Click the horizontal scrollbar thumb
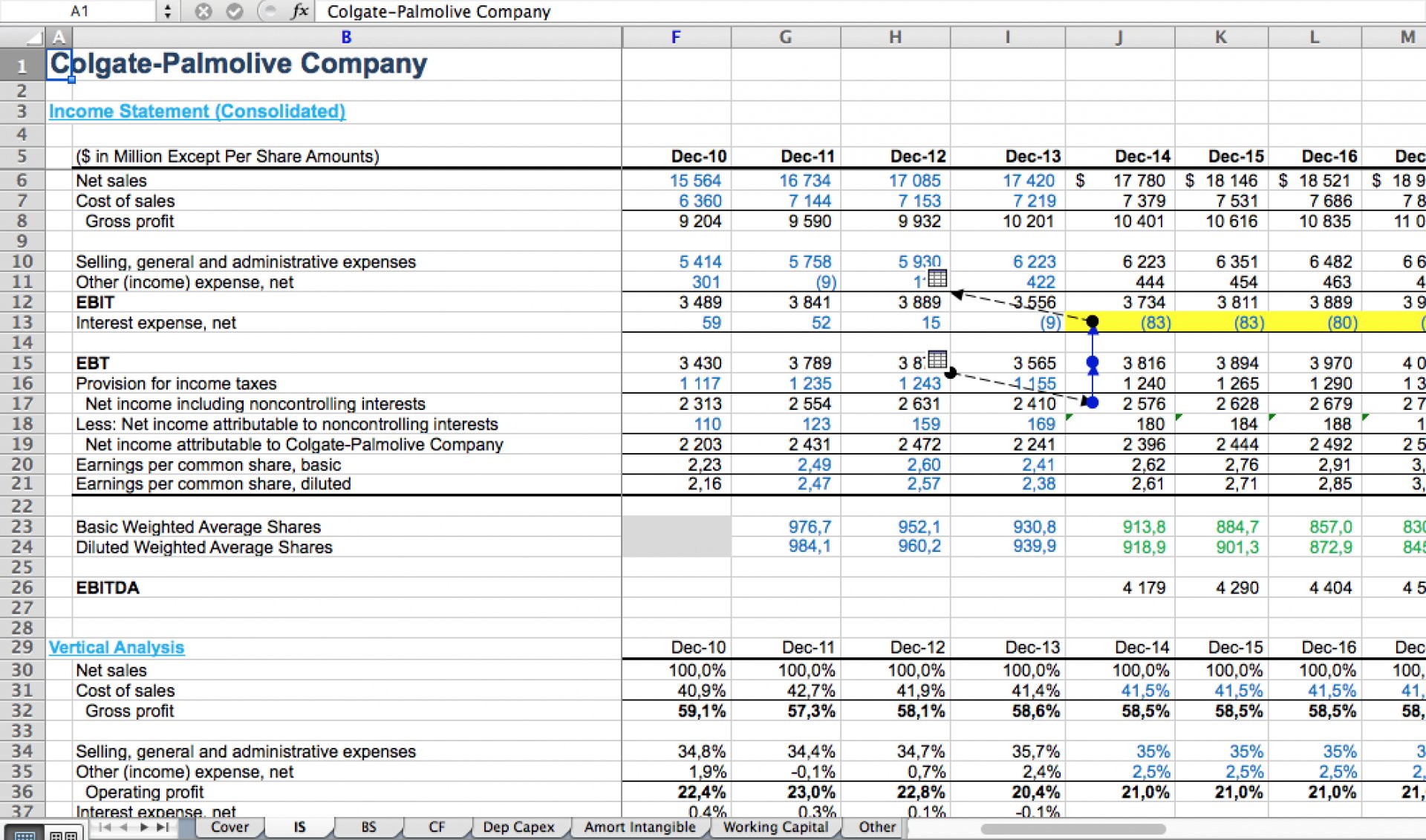Viewport: 1426px width, 840px height. 1072,828
